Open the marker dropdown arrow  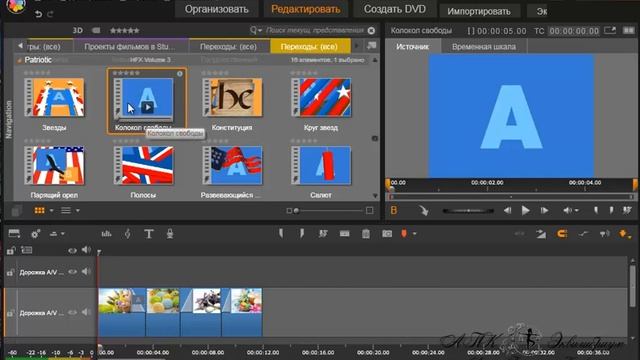click(x=415, y=234)
